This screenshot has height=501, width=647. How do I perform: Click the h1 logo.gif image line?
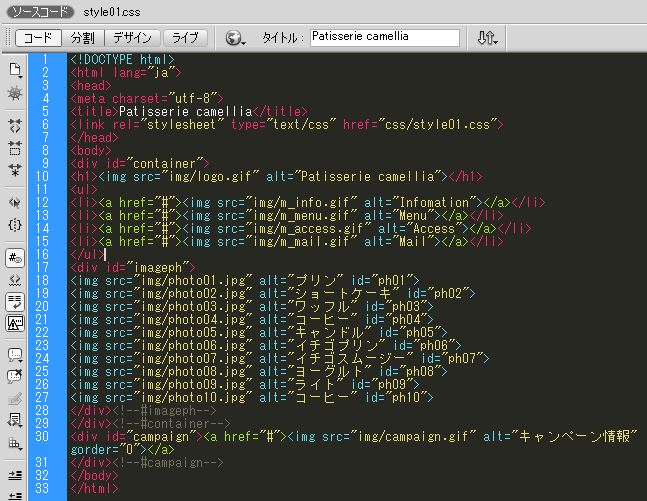(276, 177)
